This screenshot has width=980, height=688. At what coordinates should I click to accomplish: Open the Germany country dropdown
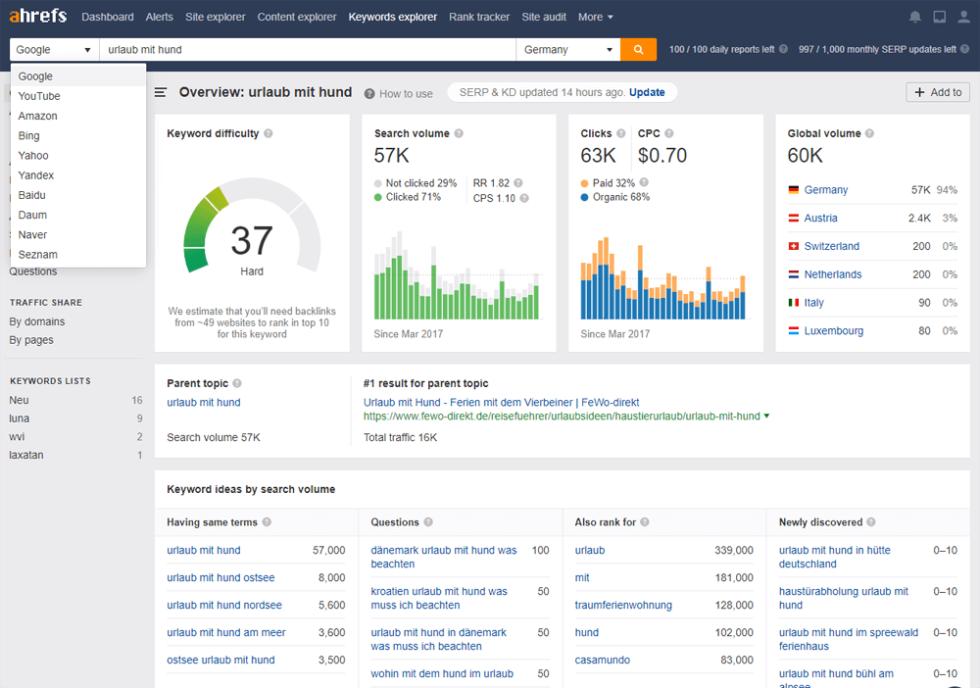566,48
